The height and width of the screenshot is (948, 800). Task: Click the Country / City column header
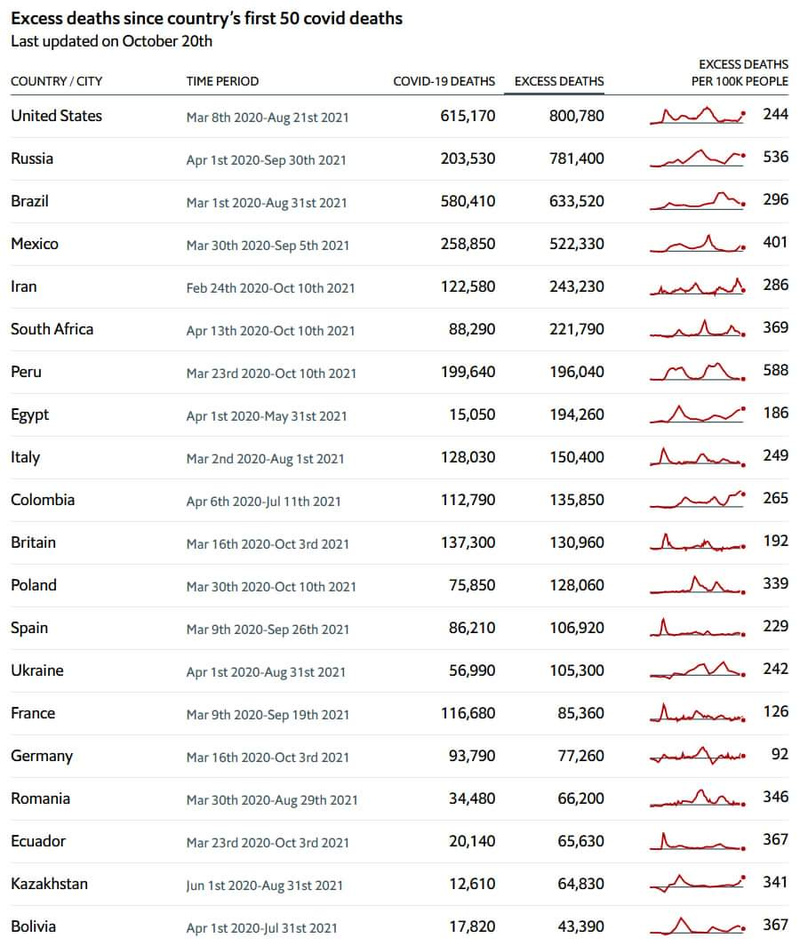click(x=56, y=81)
